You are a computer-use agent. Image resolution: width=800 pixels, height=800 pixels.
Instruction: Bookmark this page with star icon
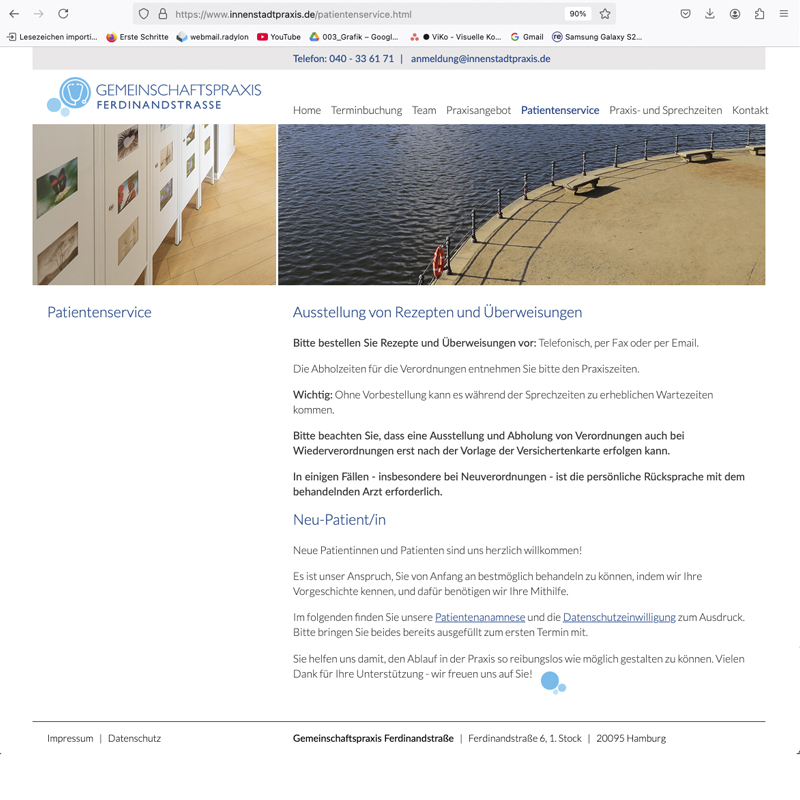pyautogui.click(x=605, y=14)
